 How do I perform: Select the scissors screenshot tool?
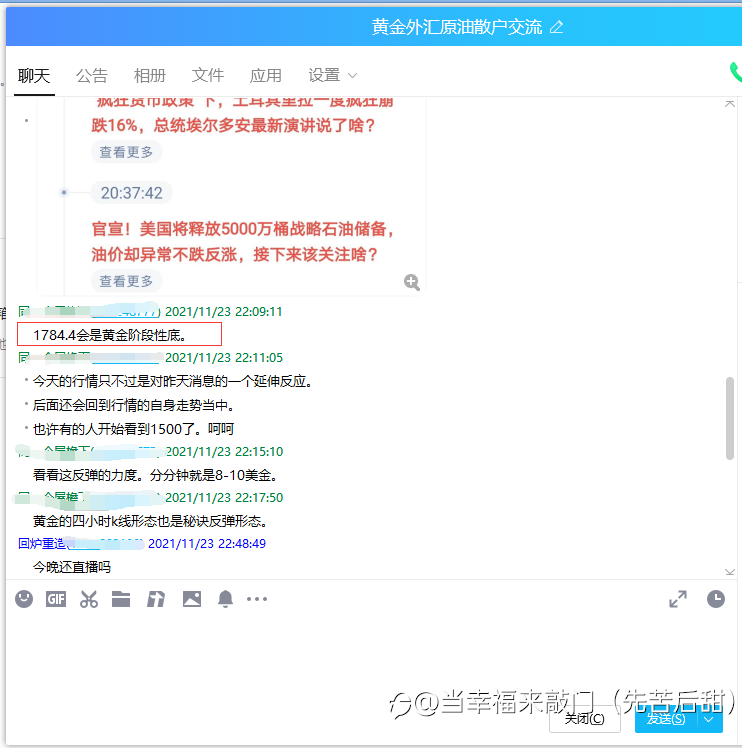click(x=89, y=599)
